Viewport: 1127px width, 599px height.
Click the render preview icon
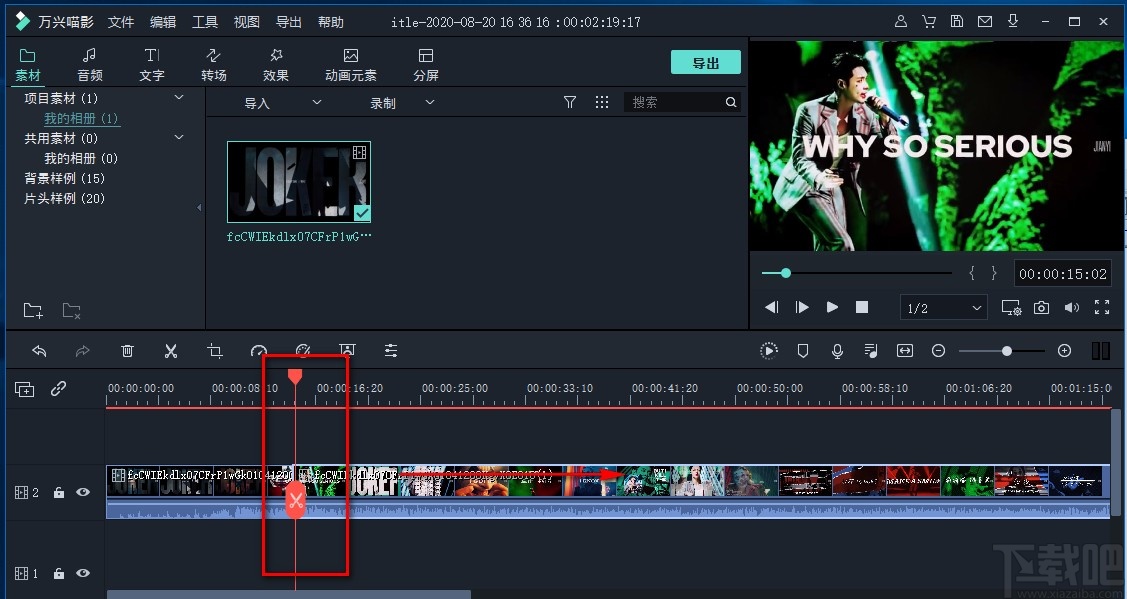click(x=769, y=351)
